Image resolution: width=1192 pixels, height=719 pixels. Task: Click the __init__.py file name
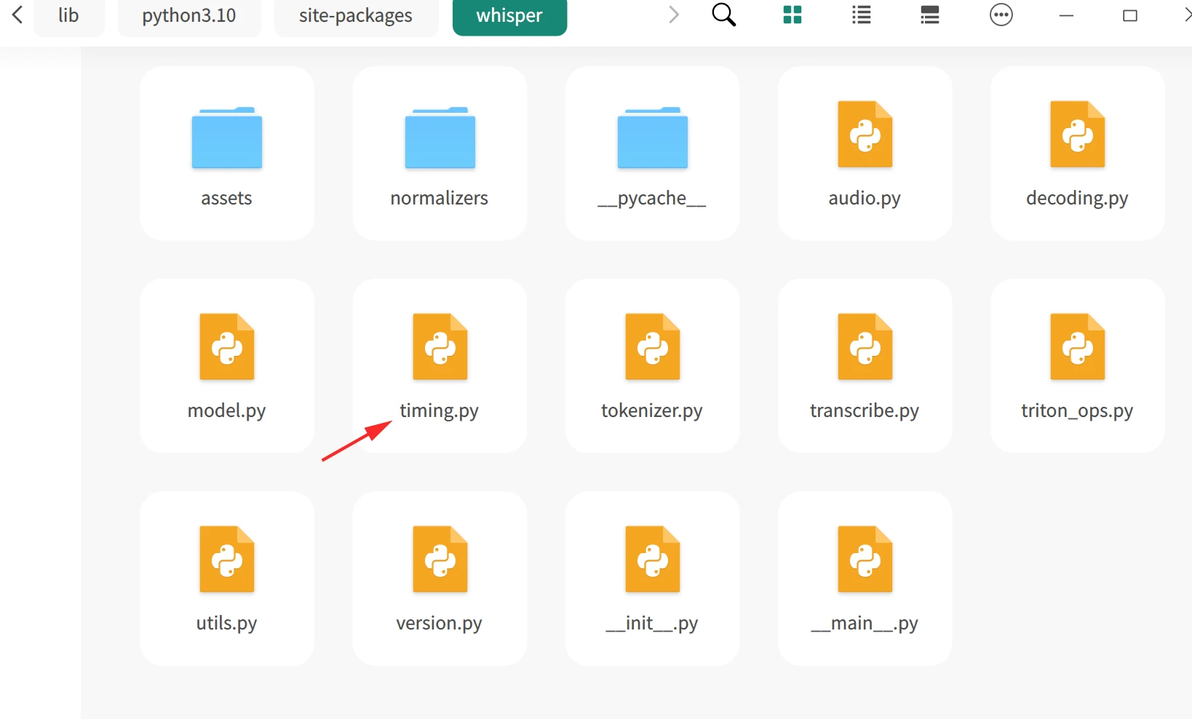click(652, 623)
